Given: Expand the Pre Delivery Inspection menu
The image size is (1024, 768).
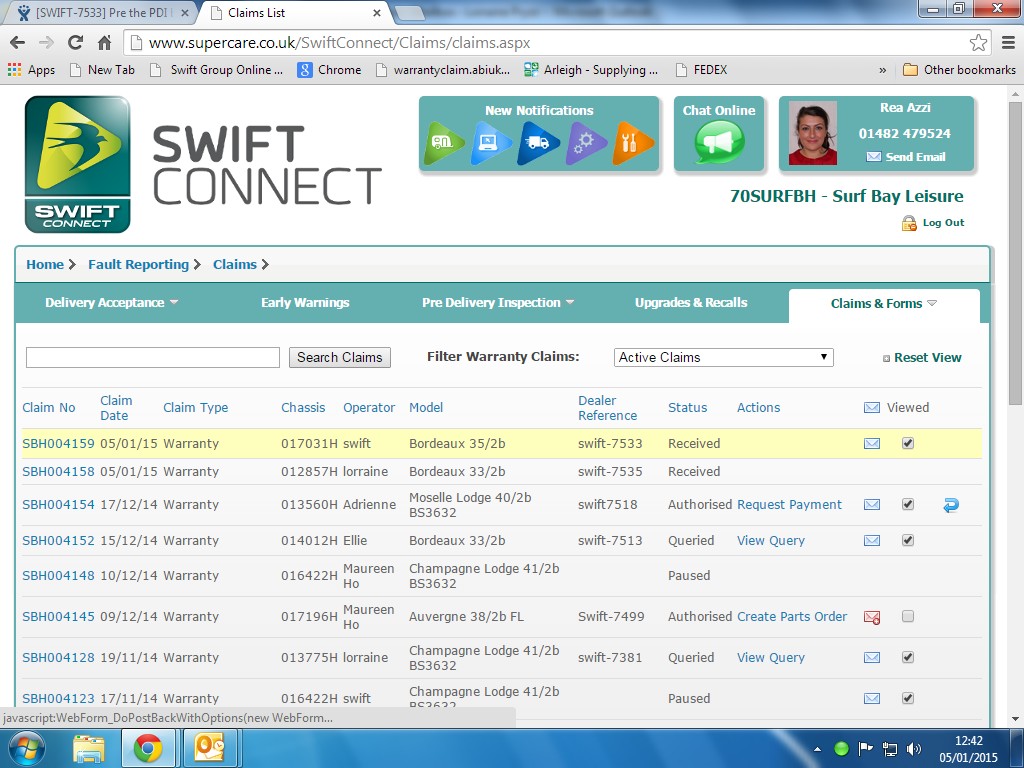Looking at the screenshot, I should [498, 303].
